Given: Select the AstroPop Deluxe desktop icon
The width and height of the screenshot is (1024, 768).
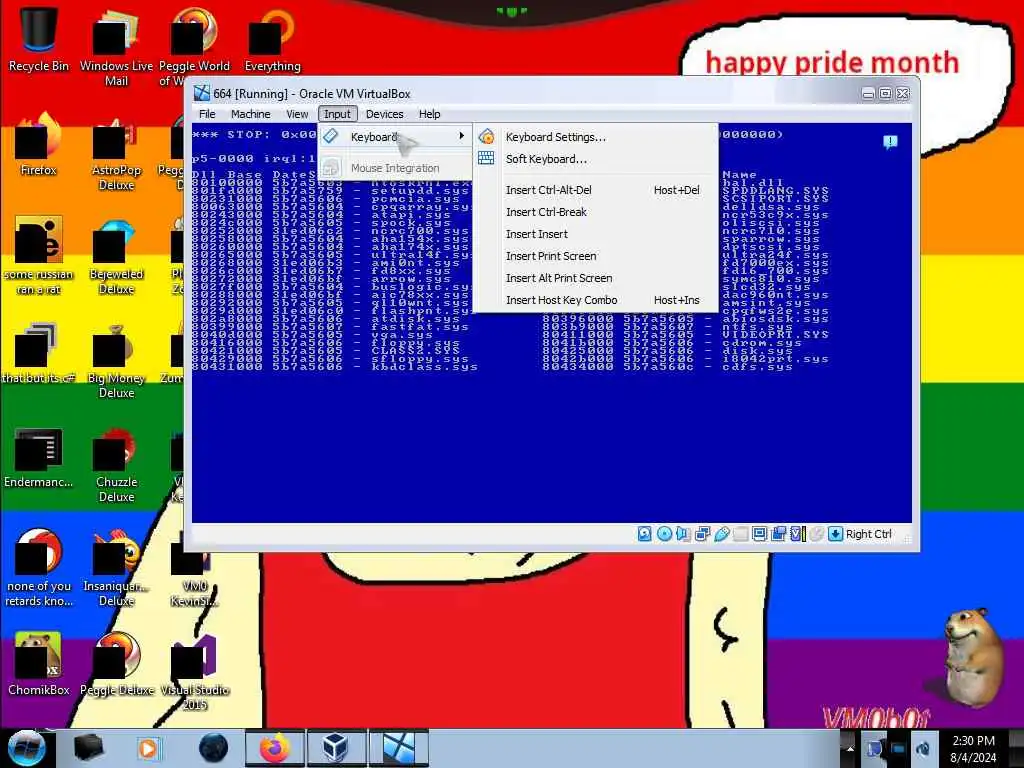Looking at the screenshot, I should [116, 152].
